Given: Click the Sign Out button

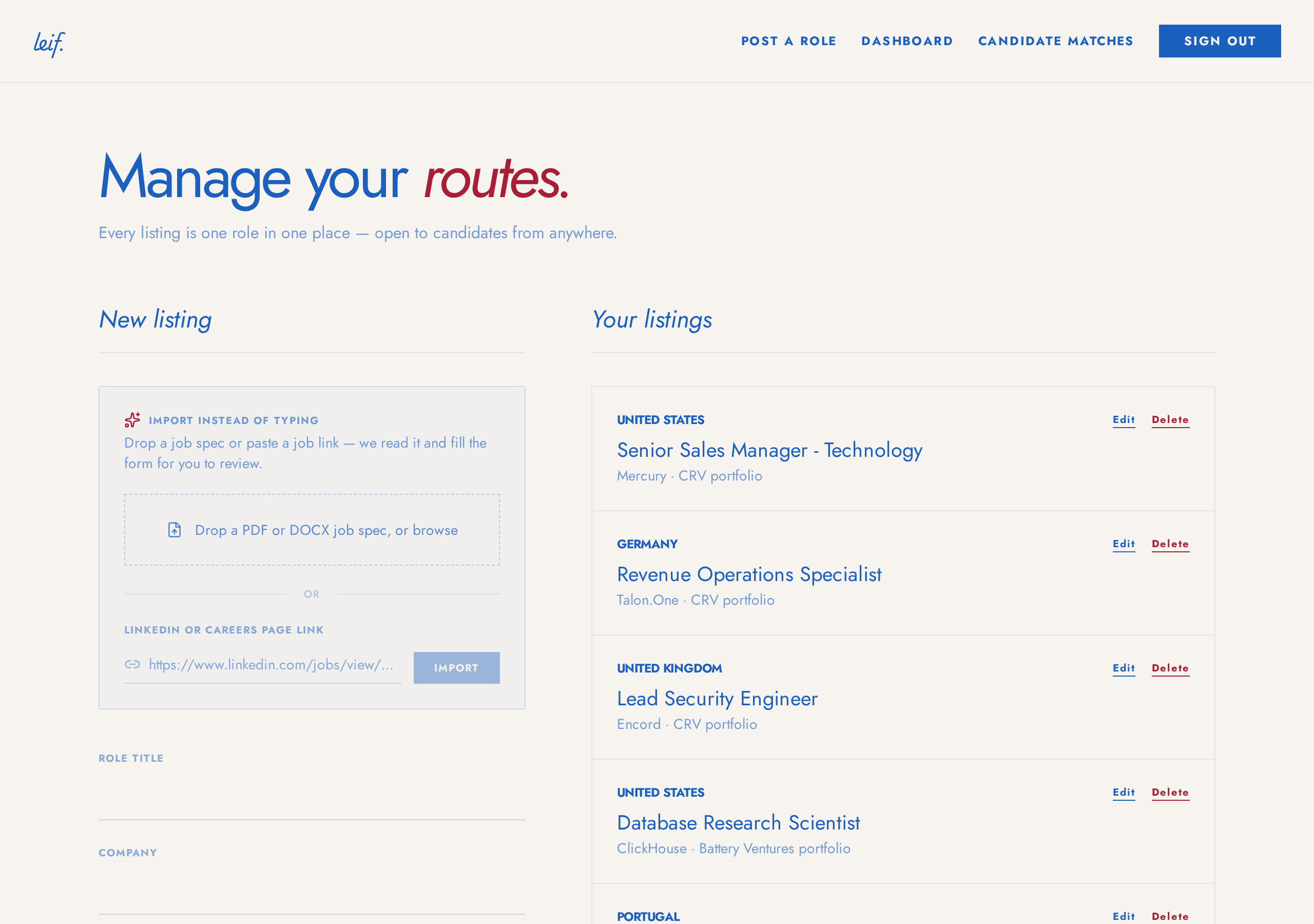Looking at the screenshot, I should pyautogui.click(x=1220, y=41).
